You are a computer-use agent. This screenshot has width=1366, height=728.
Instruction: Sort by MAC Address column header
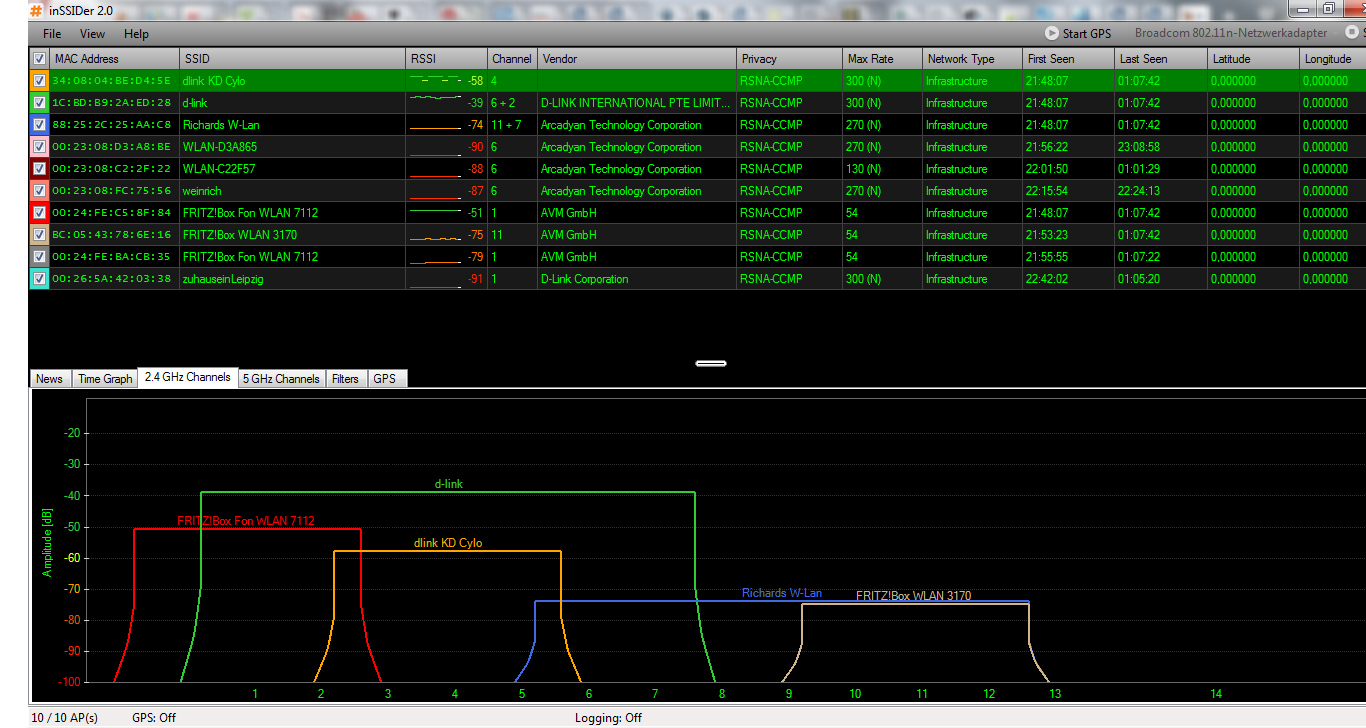[114, 59]
